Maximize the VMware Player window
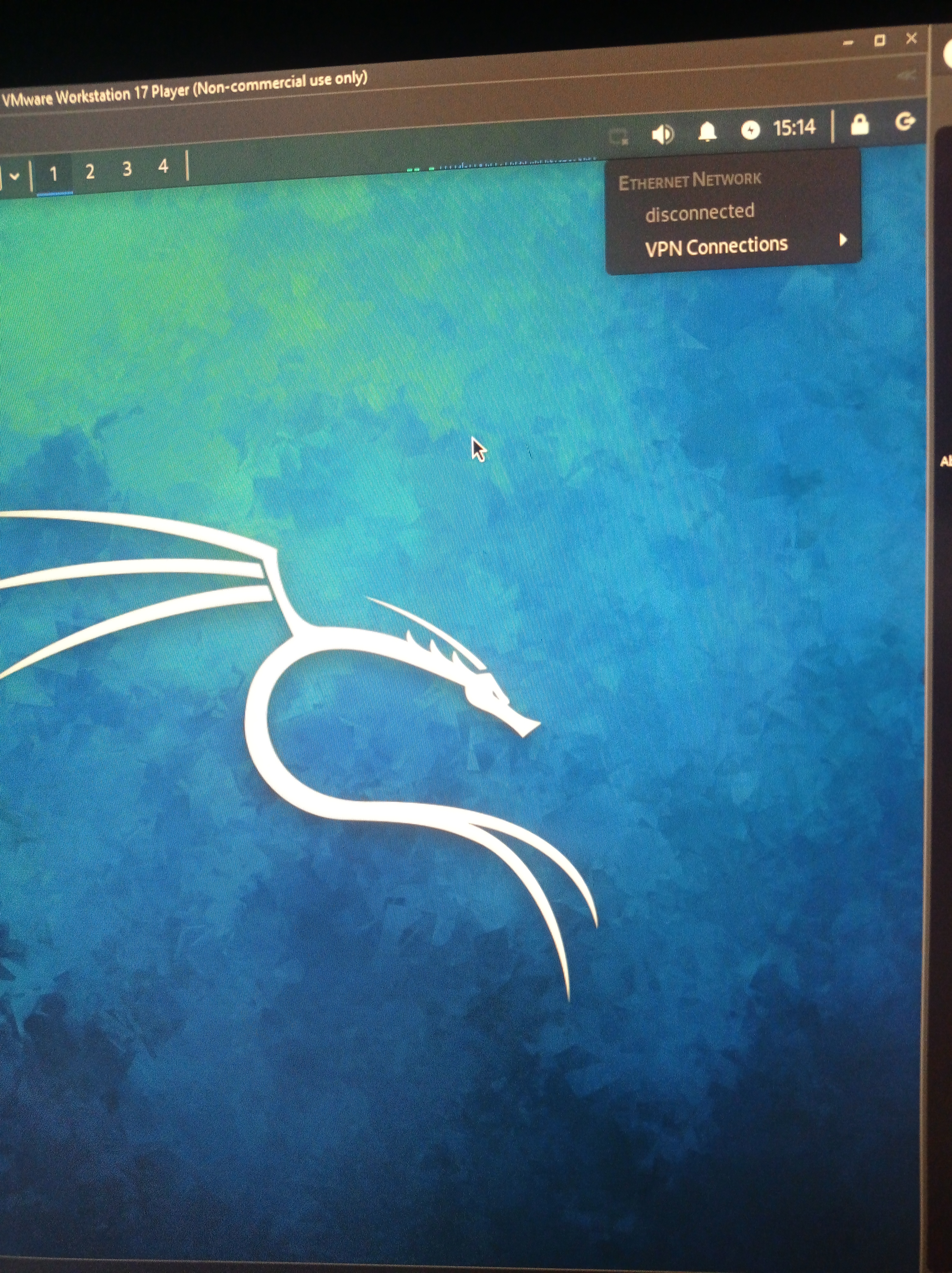The image size is (952, 1273). coord(879,40)
